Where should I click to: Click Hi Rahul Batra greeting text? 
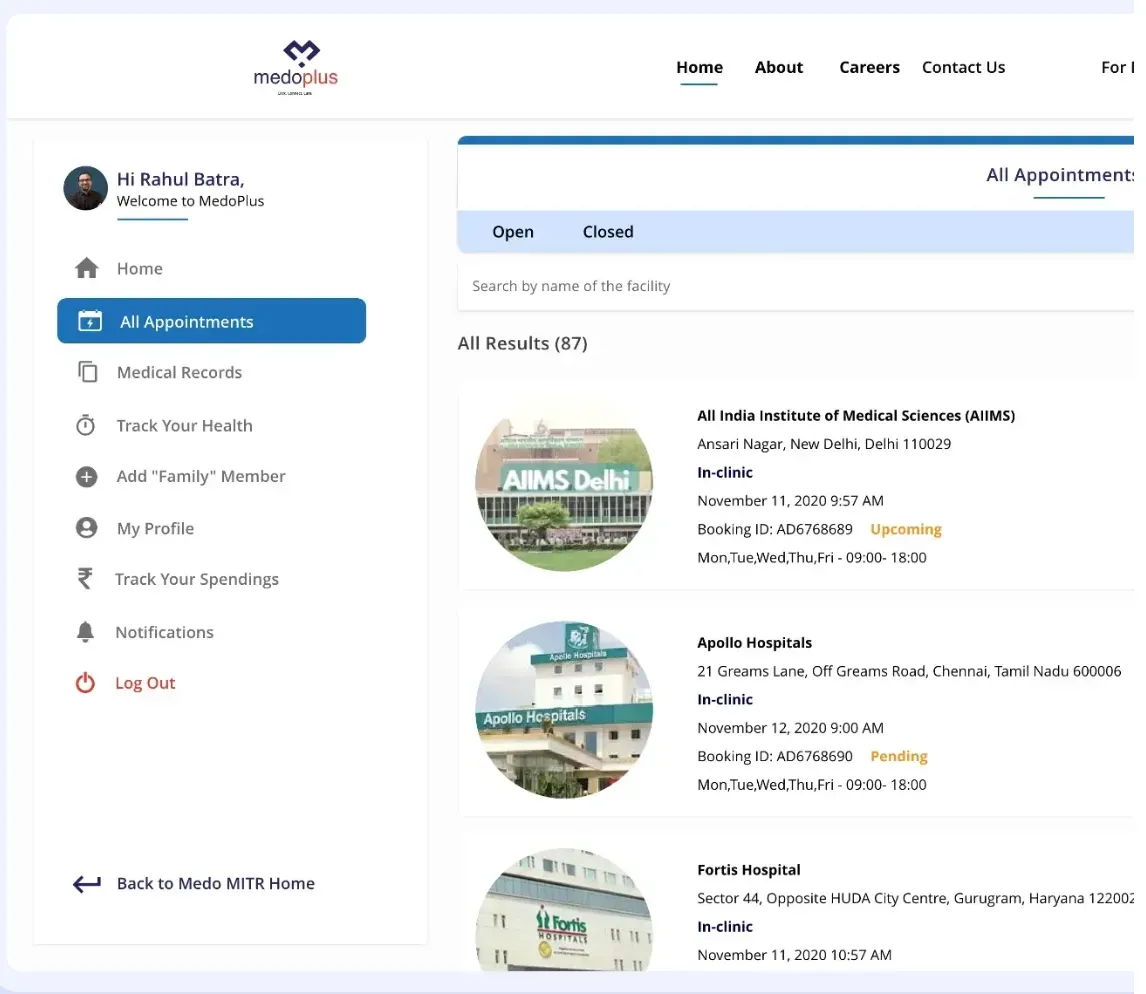click(181, 179)
